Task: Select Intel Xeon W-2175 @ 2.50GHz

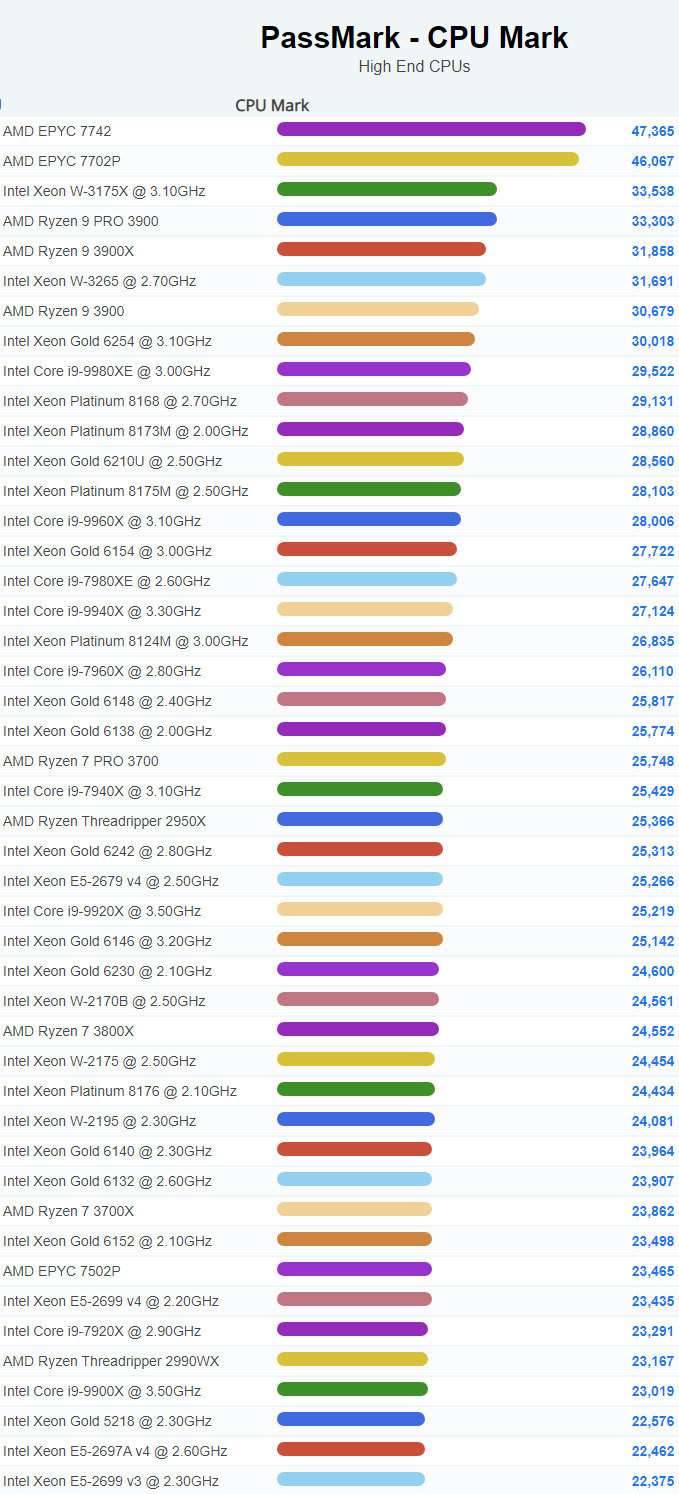Action: (100, 1061)
